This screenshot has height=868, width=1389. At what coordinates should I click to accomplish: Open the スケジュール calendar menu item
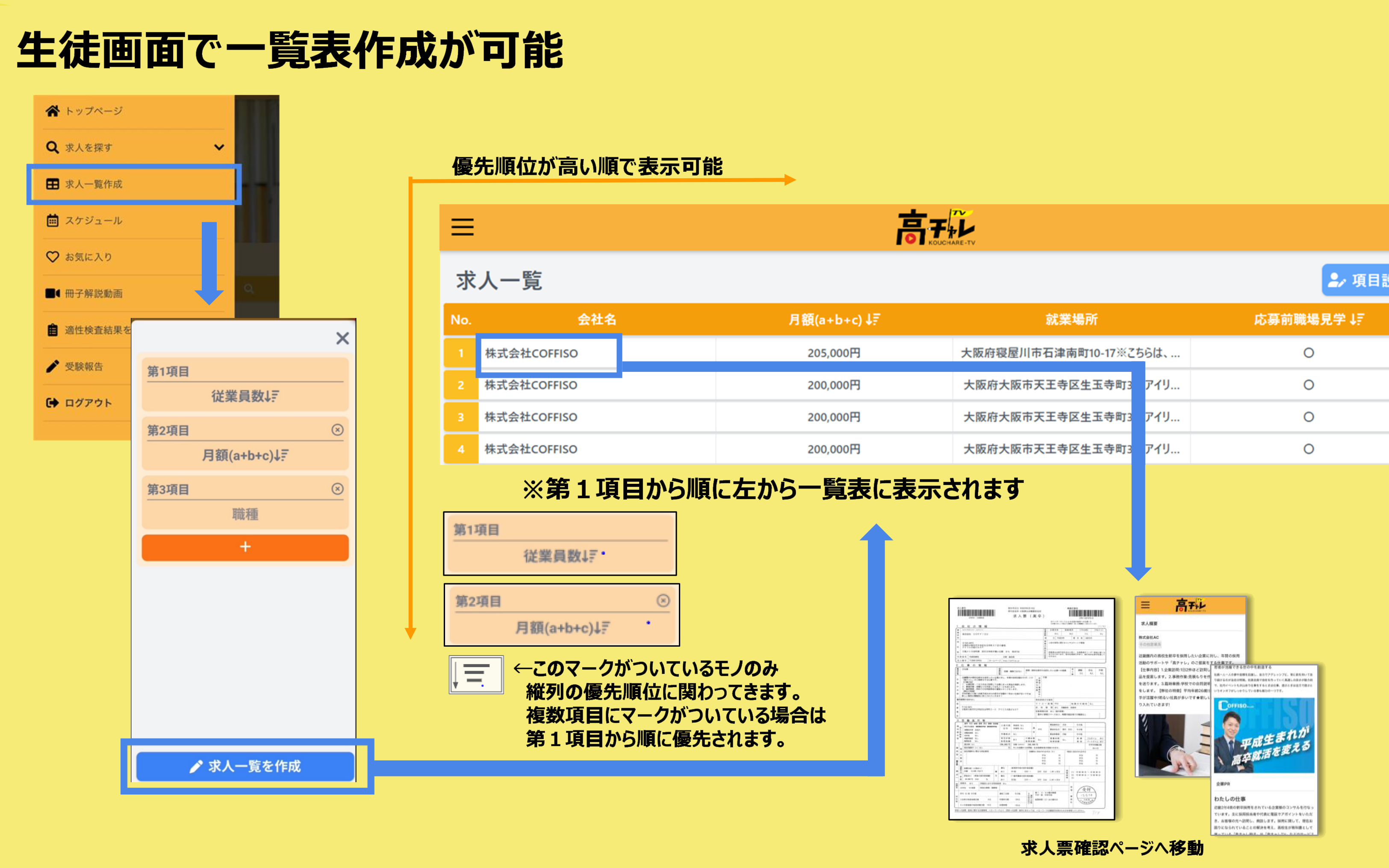(x=93, y=221)
